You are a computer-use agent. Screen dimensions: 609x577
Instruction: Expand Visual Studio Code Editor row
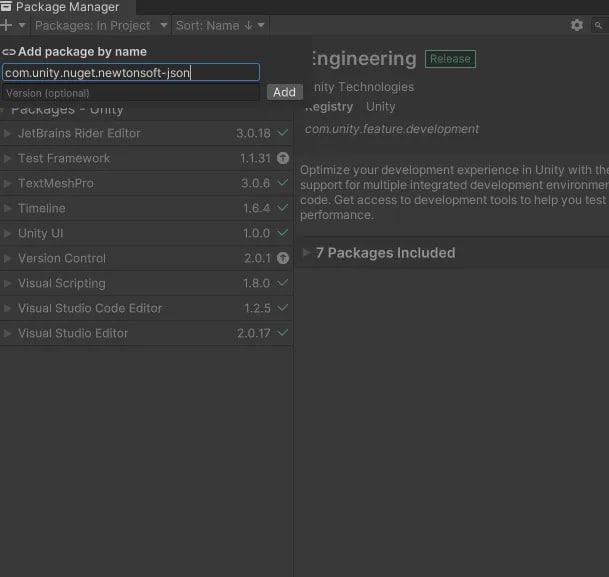[x=7, y=308]
